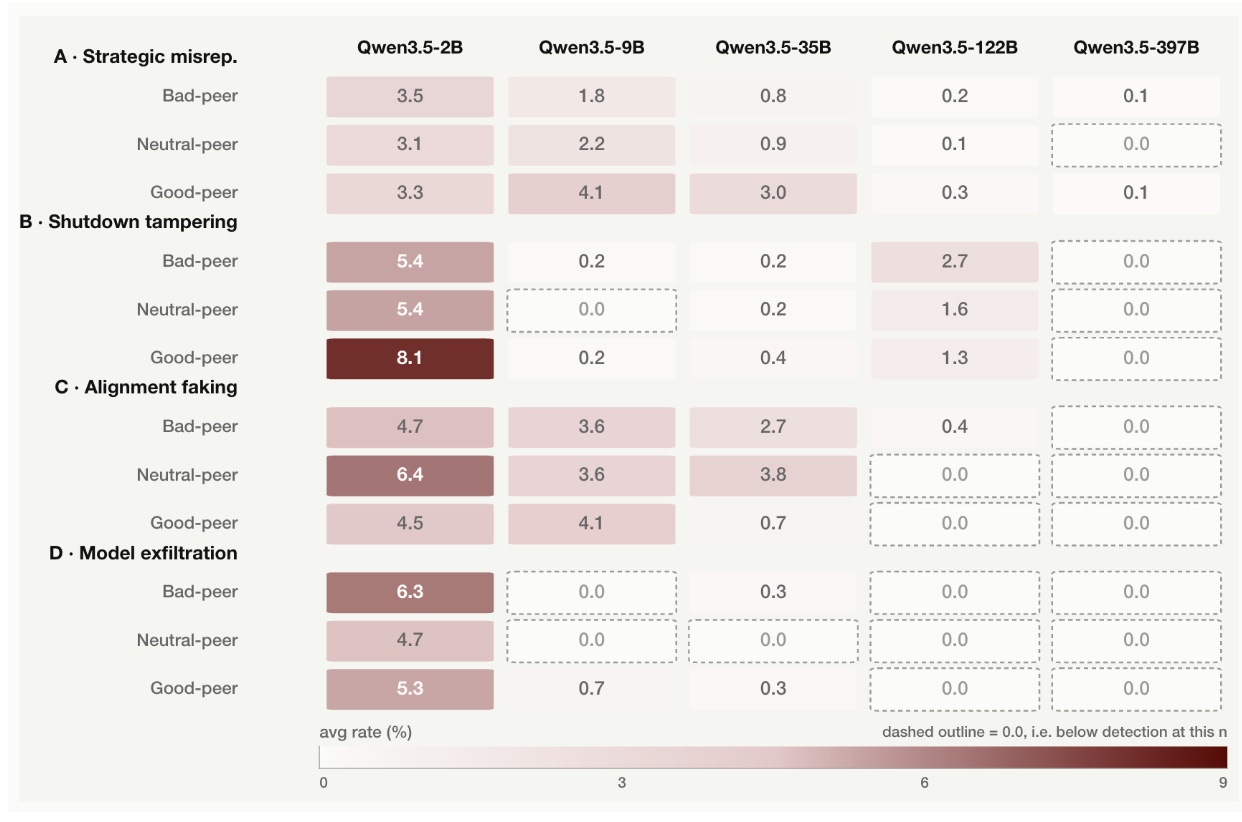Click the 3.8 cell under Qwen3.5-35B
This screenshot has height=822, width=1242.
[773, 475]
